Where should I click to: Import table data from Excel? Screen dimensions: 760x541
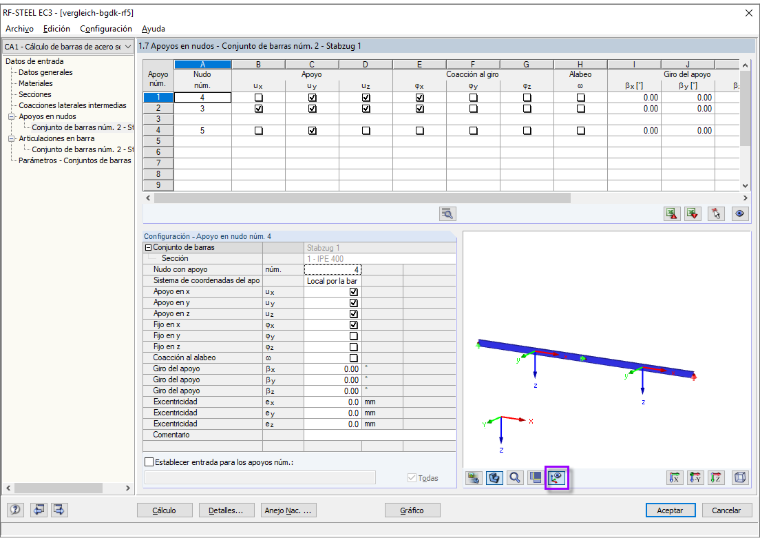point(693,214)
